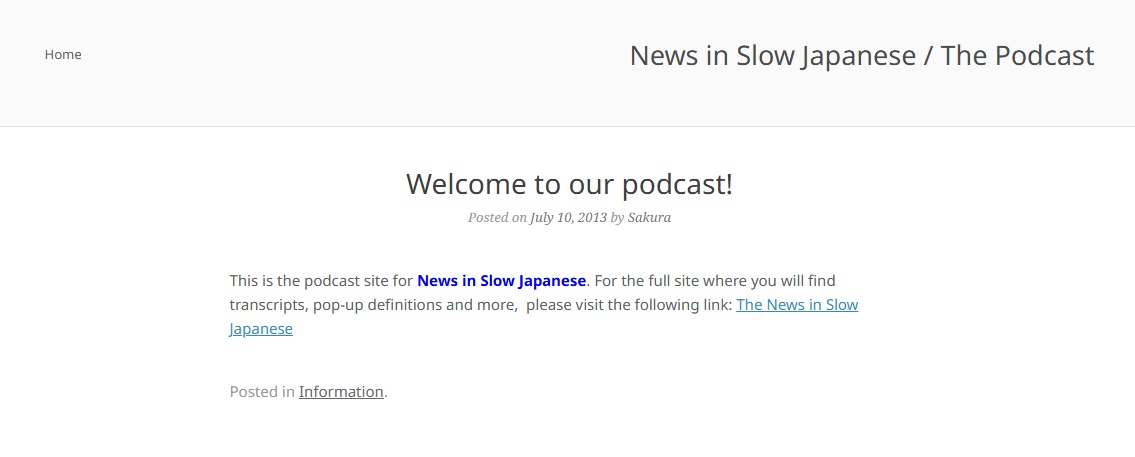Screen dimensions: 1135x457
Task: Click the bold blue 'News in Slow Japanese' text
Action: pyautogui.click(x=501, y=281)
